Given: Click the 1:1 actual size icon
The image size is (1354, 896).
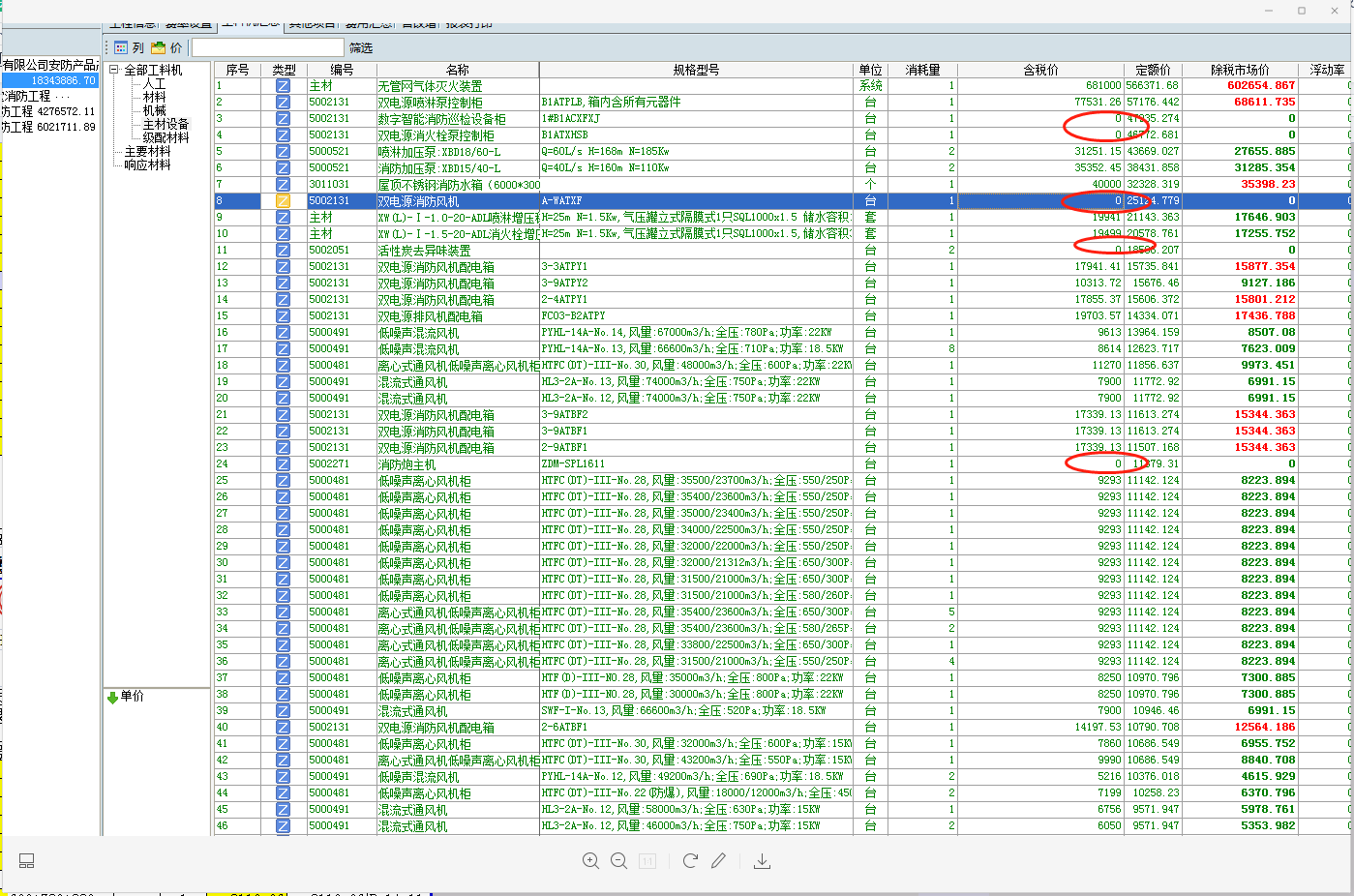Looking at the screenshot, I should click(x=647, y=861).
